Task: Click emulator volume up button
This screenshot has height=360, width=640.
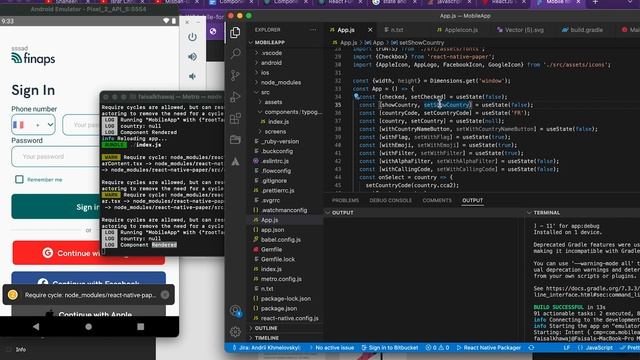Action: pyautogui.click(x=192, y=57)
